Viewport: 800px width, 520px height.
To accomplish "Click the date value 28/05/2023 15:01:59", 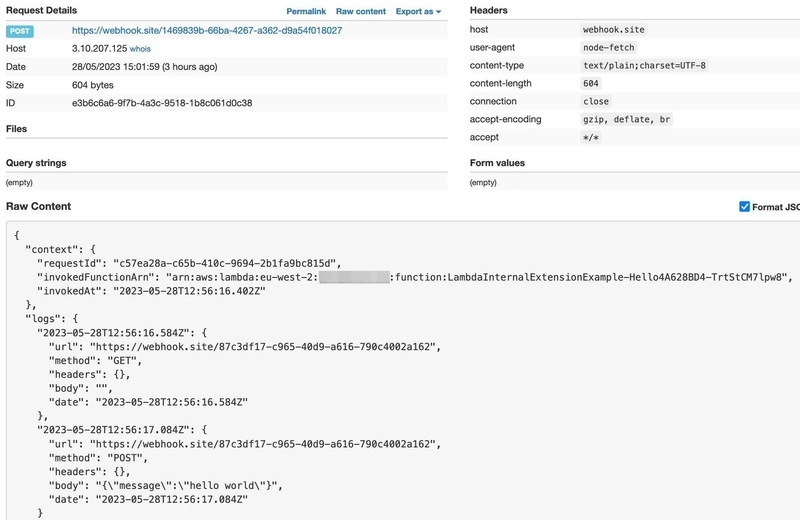I will coord(144,67).
